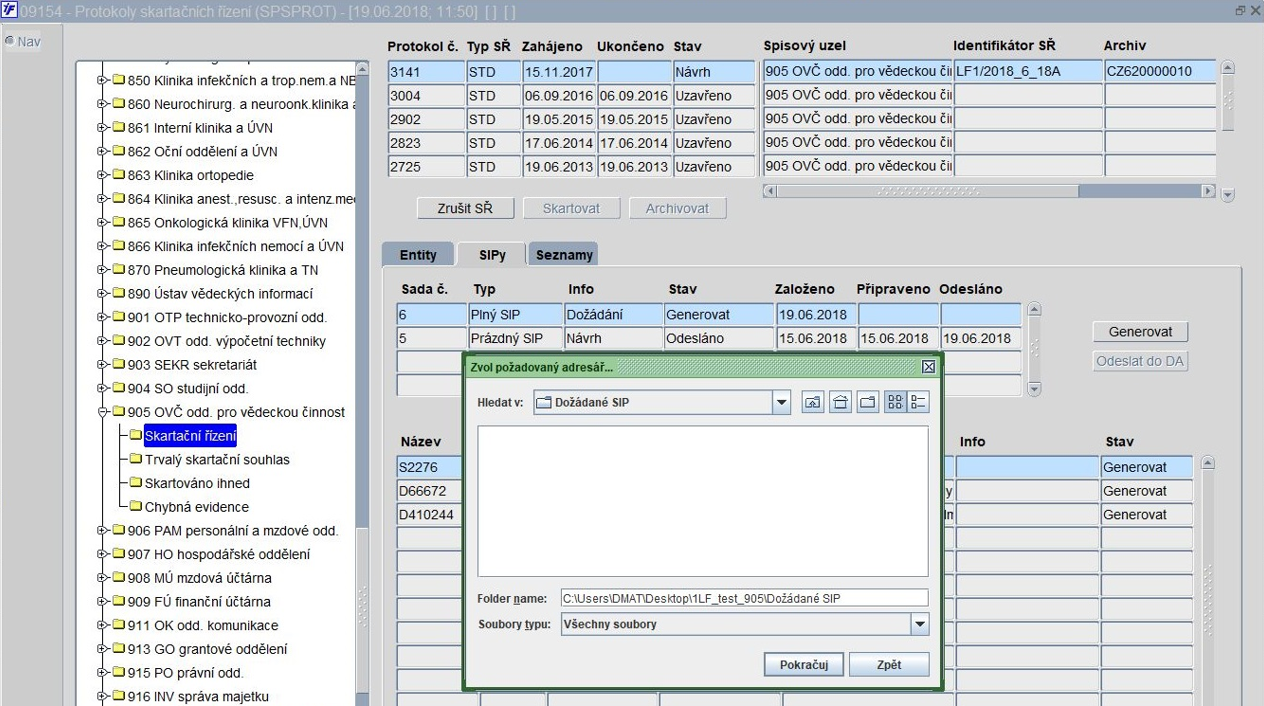Click the application logo in title bar

click(10, 10)
